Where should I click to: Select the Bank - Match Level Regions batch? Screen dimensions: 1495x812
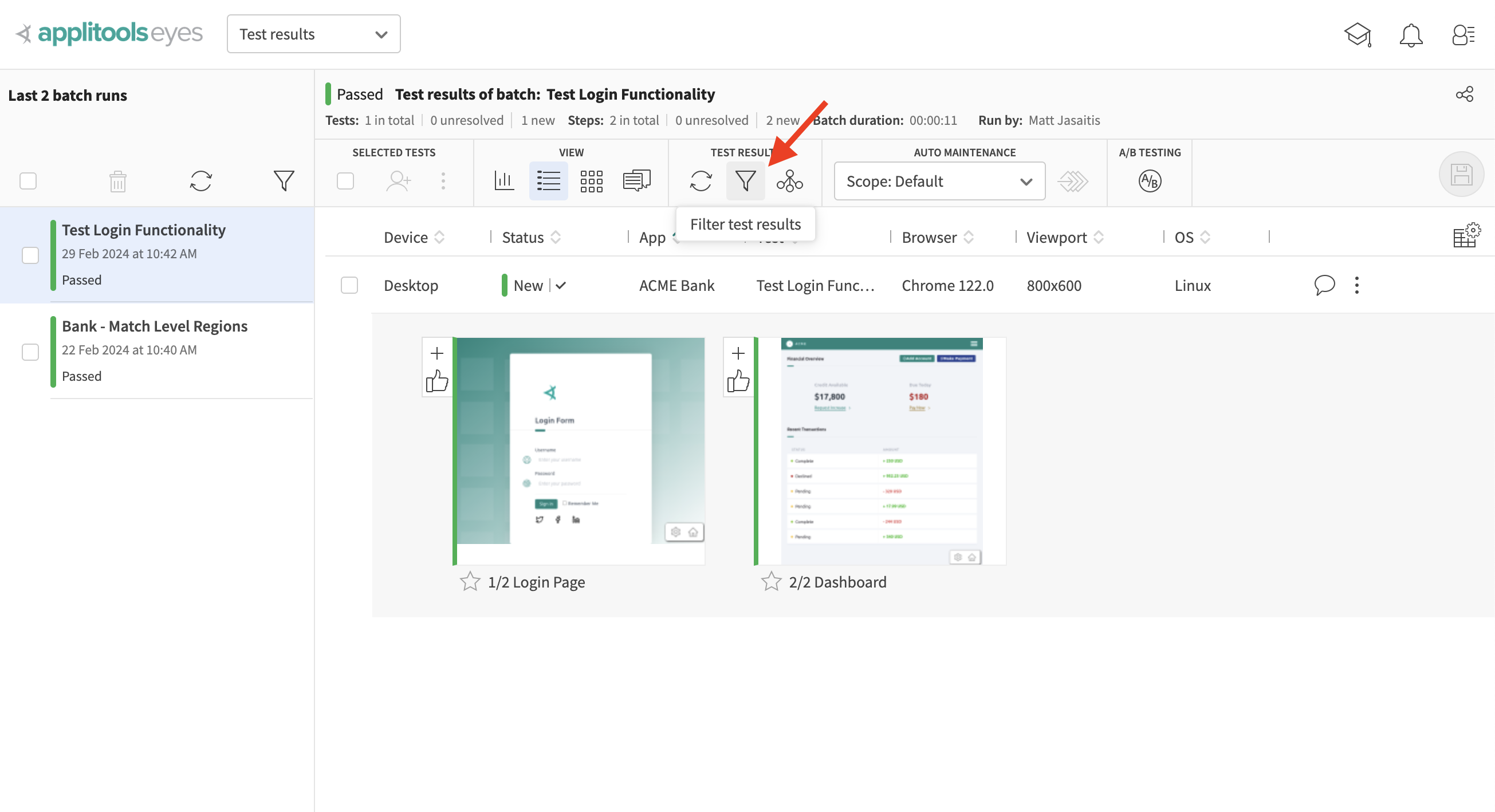pyautogui.click(x=157, y=351)
